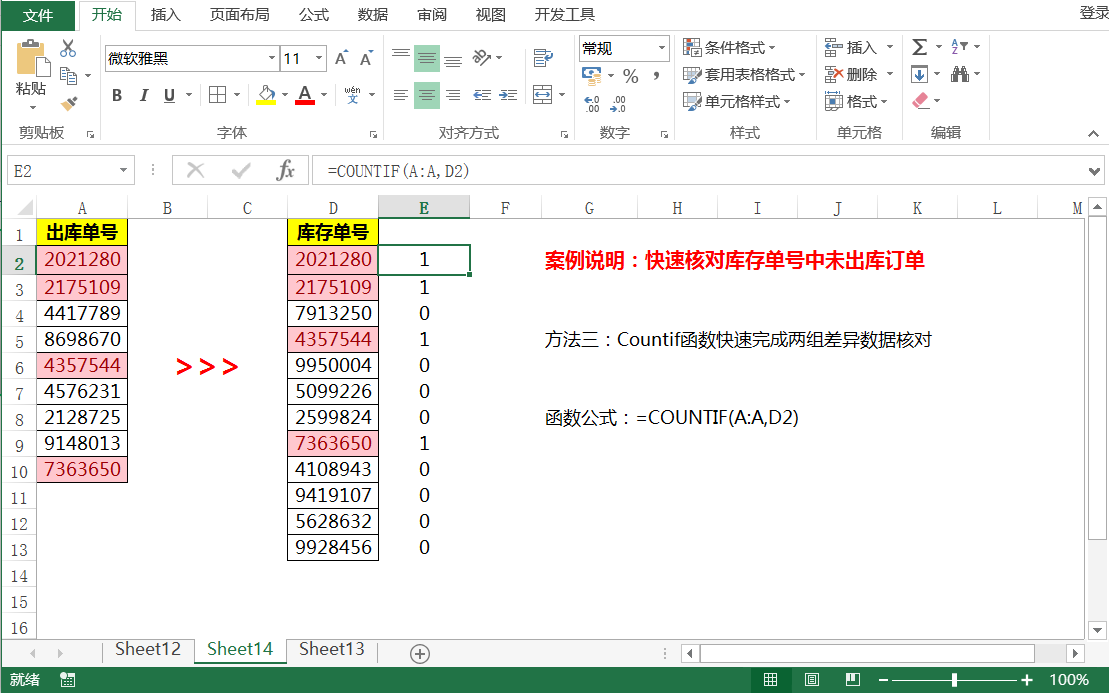
Task: Toggle center horizontal alignment
Action: [426, 95]
